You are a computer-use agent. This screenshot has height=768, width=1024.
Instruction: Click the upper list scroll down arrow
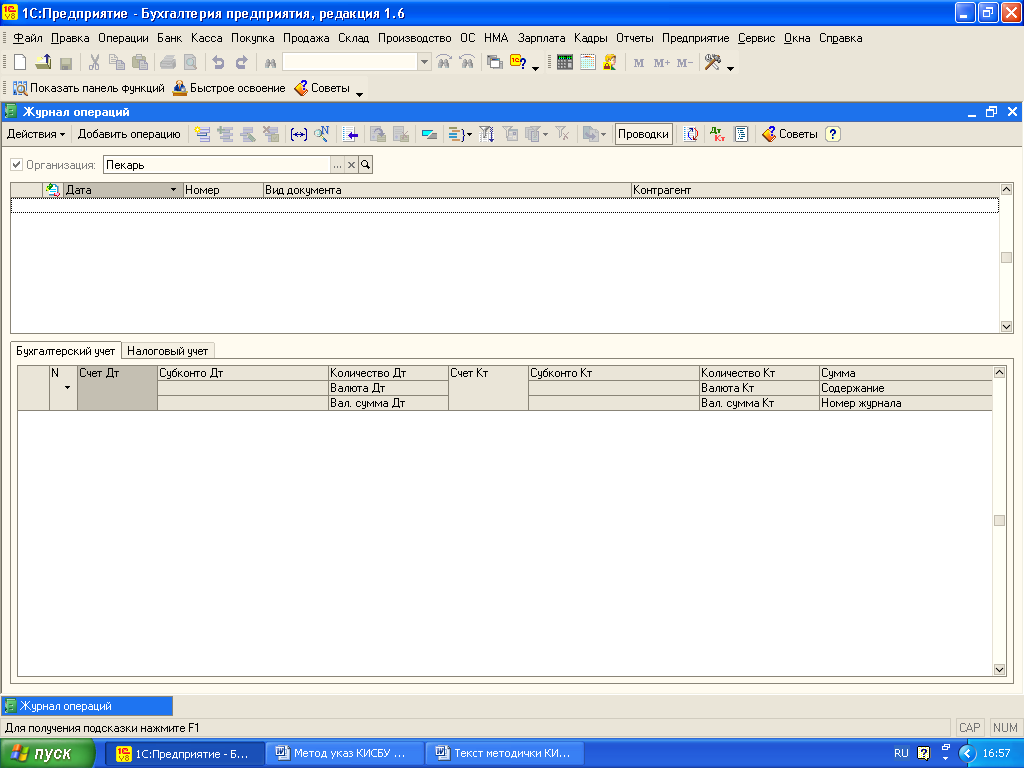click(1006, 327)
